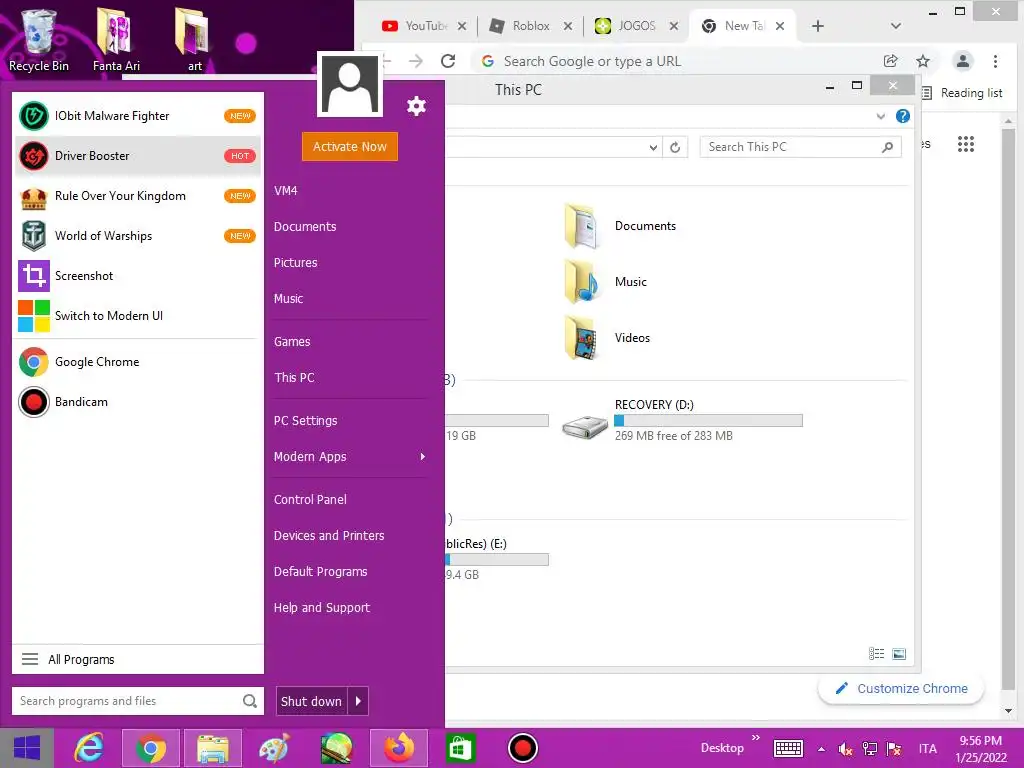
Task: Open All Programs list
Action: point(138,660)
